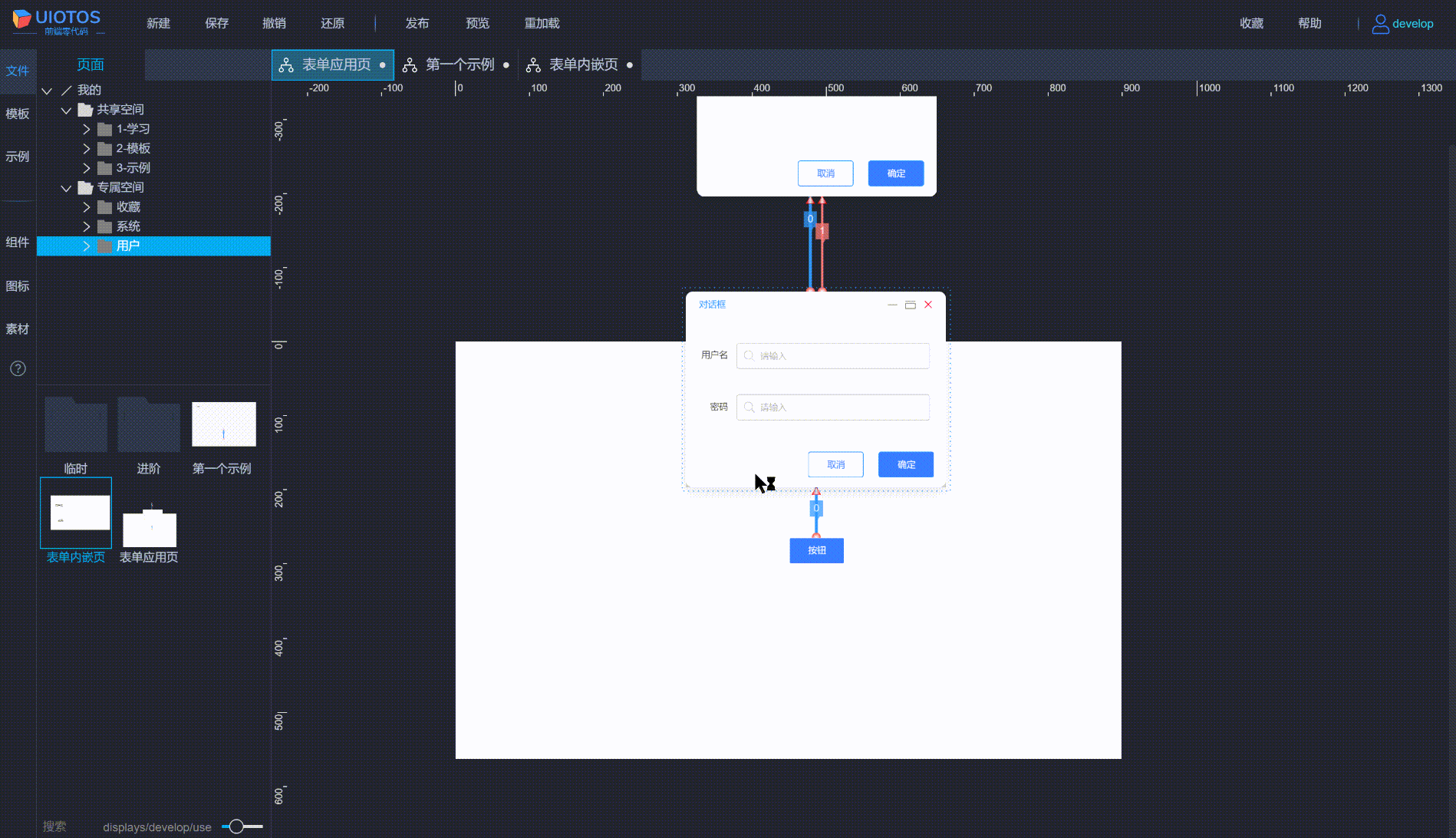Viewport: 1456px width, 838px height.
Task: Switch to the 模板 sidebar tab
Action: click(x=18, y=114)
